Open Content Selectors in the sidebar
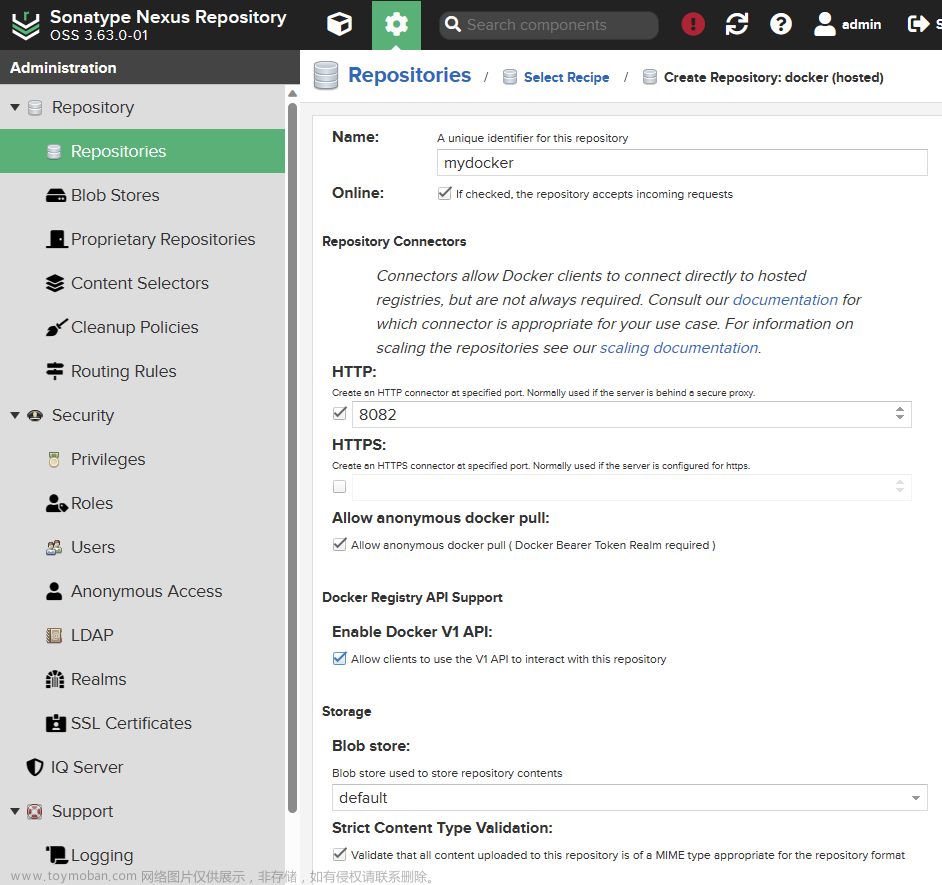 (142, 283)
